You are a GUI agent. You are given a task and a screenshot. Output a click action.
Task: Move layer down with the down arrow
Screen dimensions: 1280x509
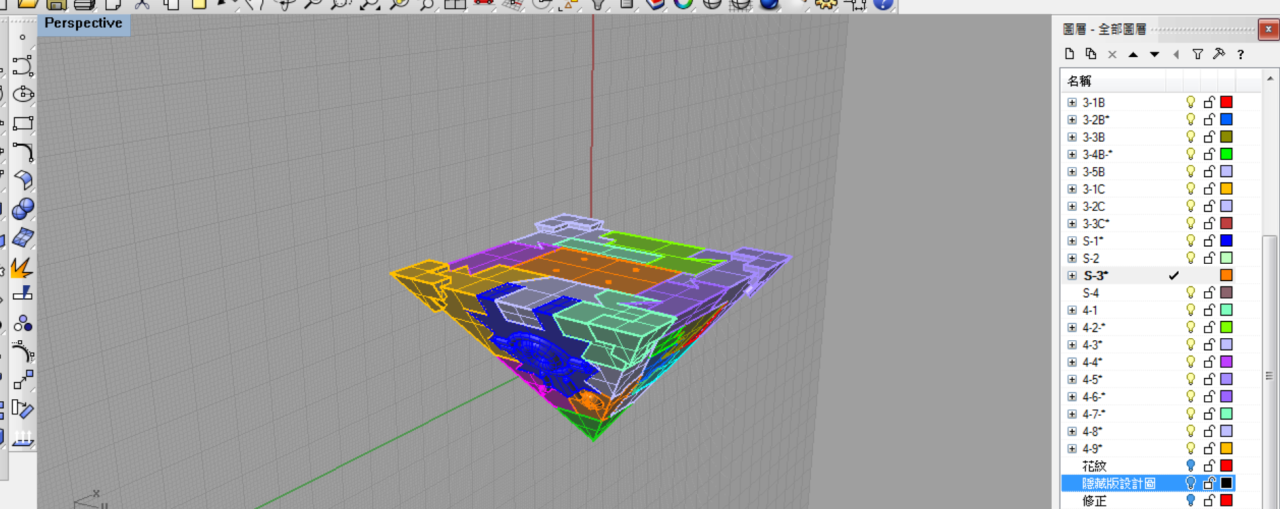(x=1154, y=54)
